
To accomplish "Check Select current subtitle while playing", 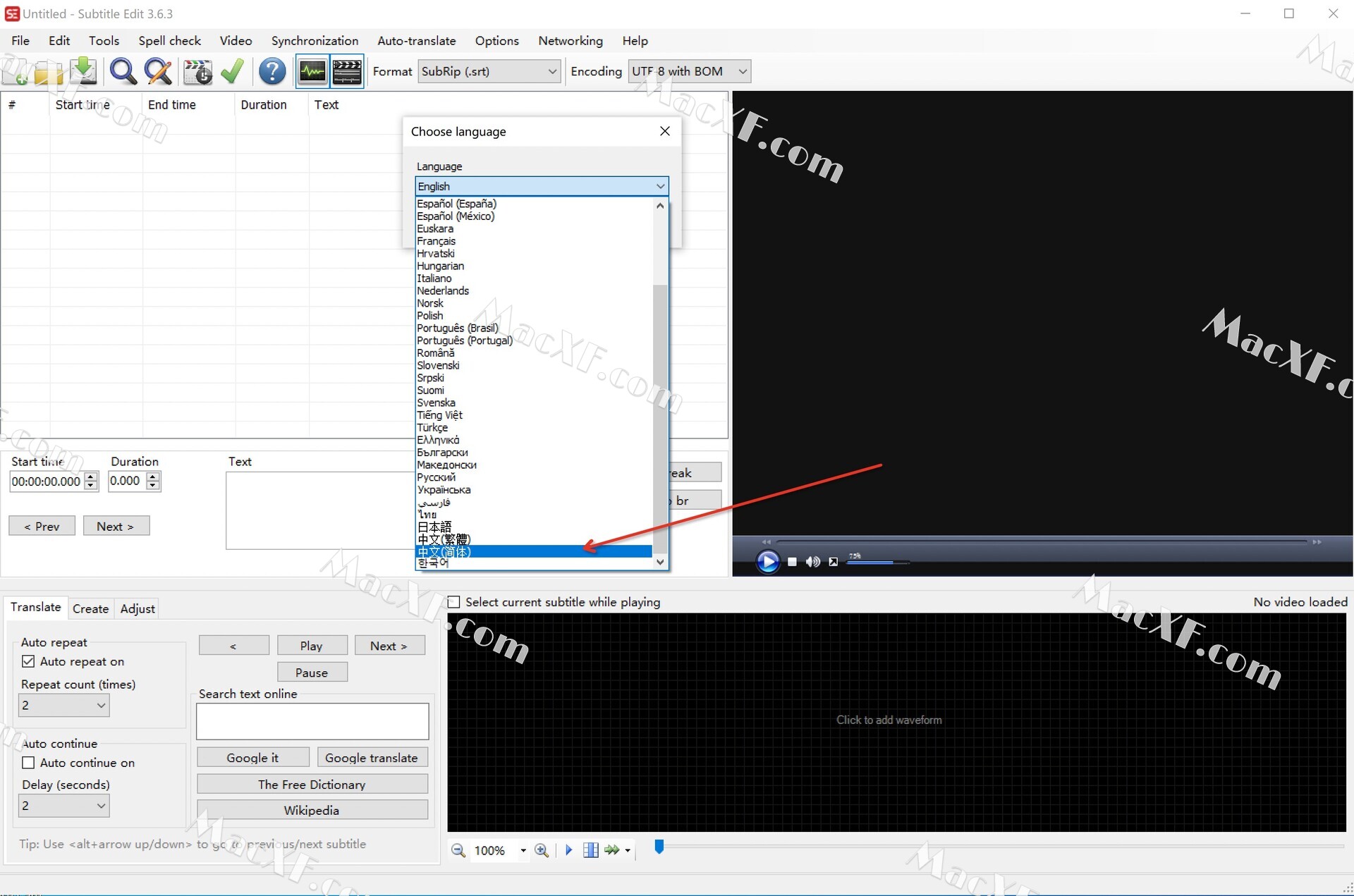I will click(454, 602).
